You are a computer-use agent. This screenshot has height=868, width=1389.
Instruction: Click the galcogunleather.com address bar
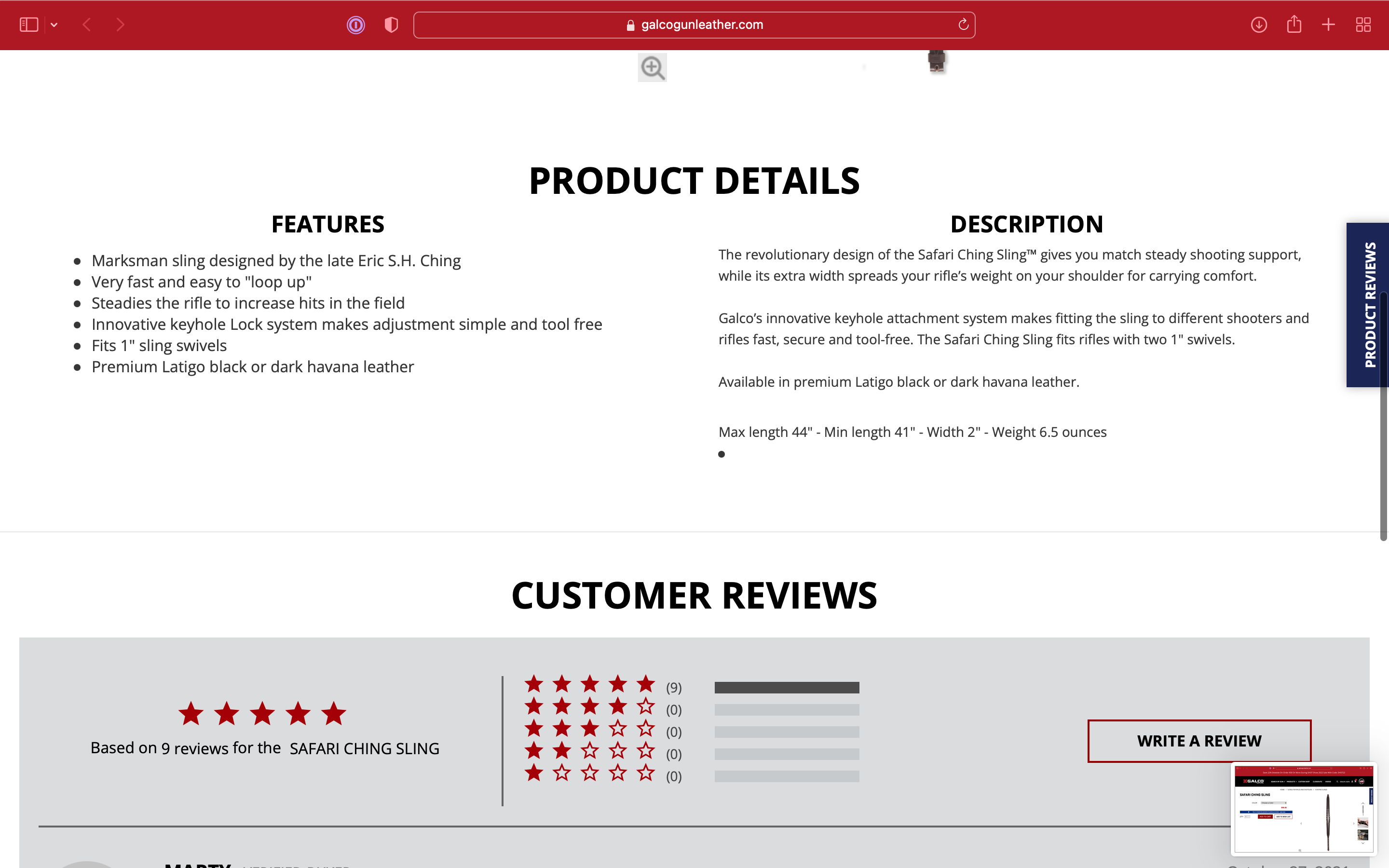[694, 25]
